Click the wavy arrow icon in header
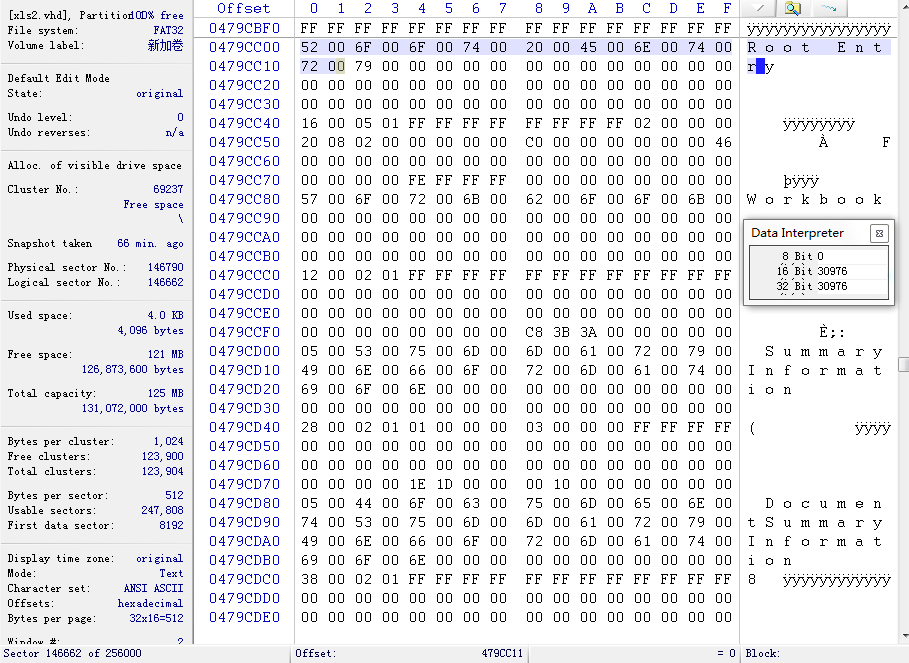 828,8
